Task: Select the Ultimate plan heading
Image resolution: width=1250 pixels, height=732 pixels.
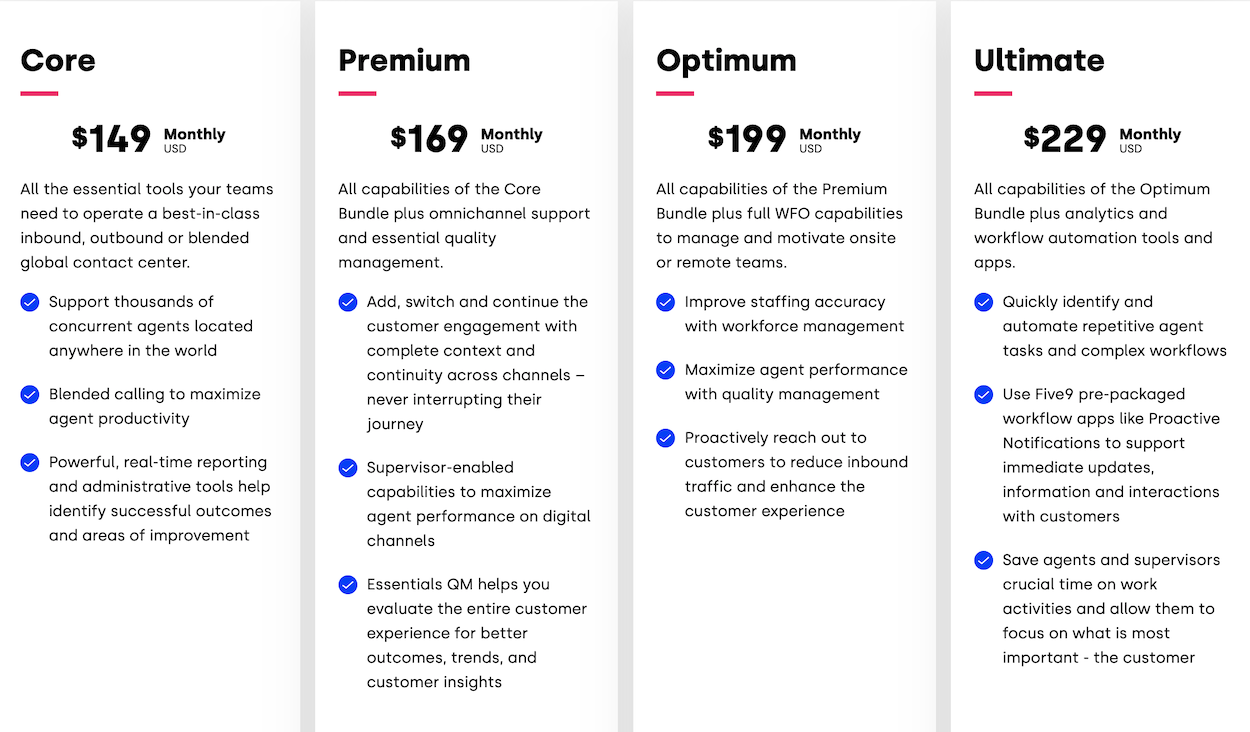Action: (1039, 60)
